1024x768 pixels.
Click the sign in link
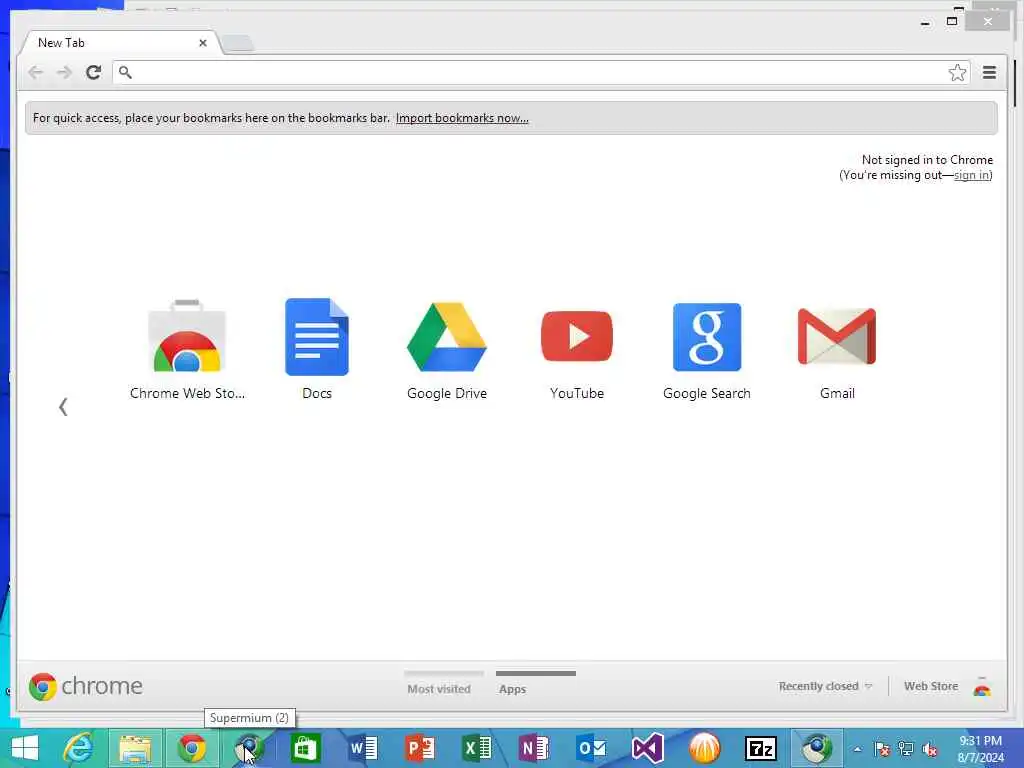click(x=972, y=175)
